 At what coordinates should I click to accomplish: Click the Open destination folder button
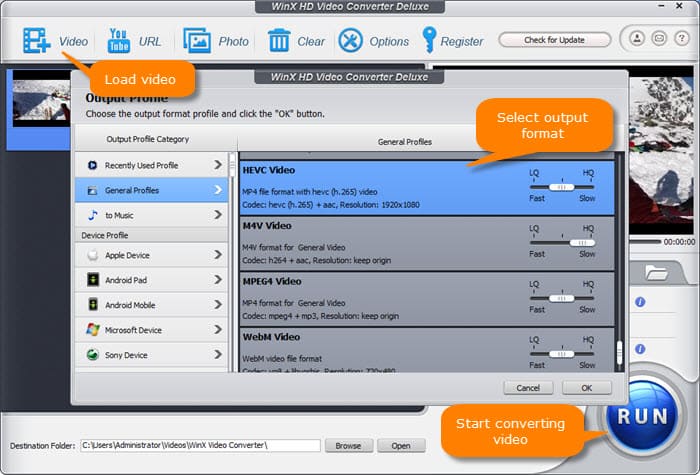click(x=401, y=446)
